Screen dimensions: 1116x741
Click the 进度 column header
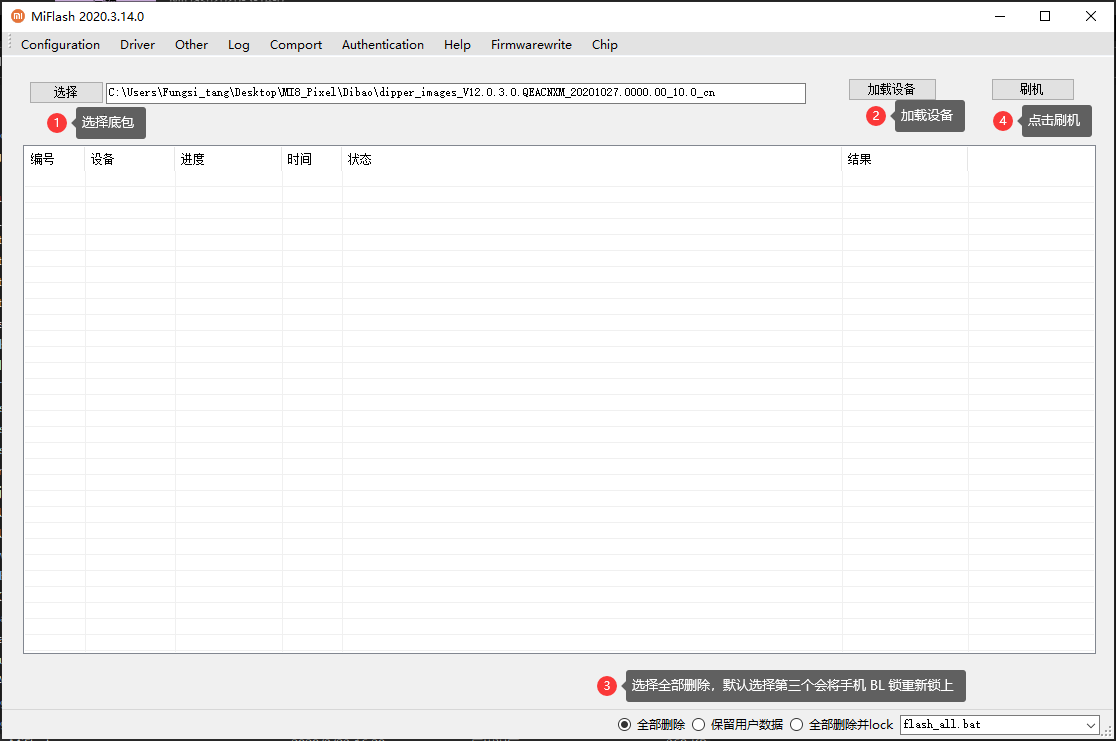coord(228,159)
